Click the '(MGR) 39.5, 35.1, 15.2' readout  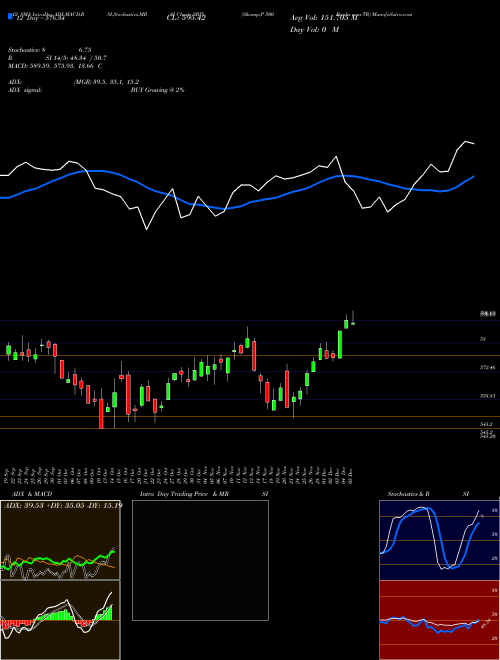pyautogui.click(x=106, y=82)
